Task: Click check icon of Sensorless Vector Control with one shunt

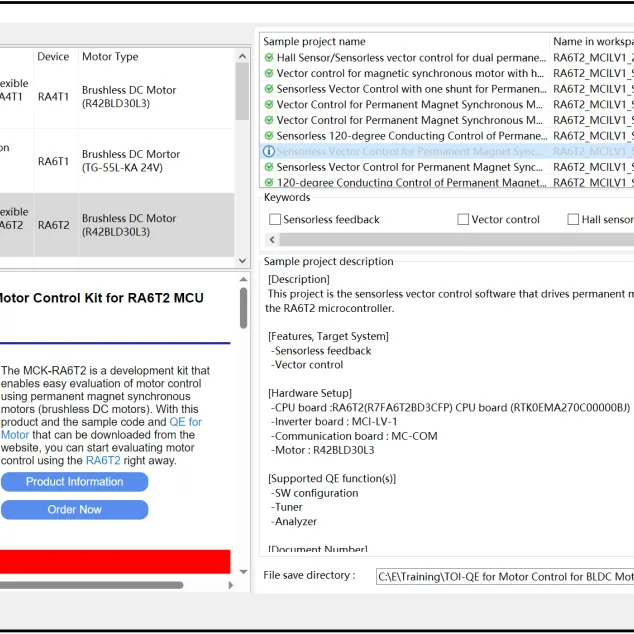Action: [268, 89]
